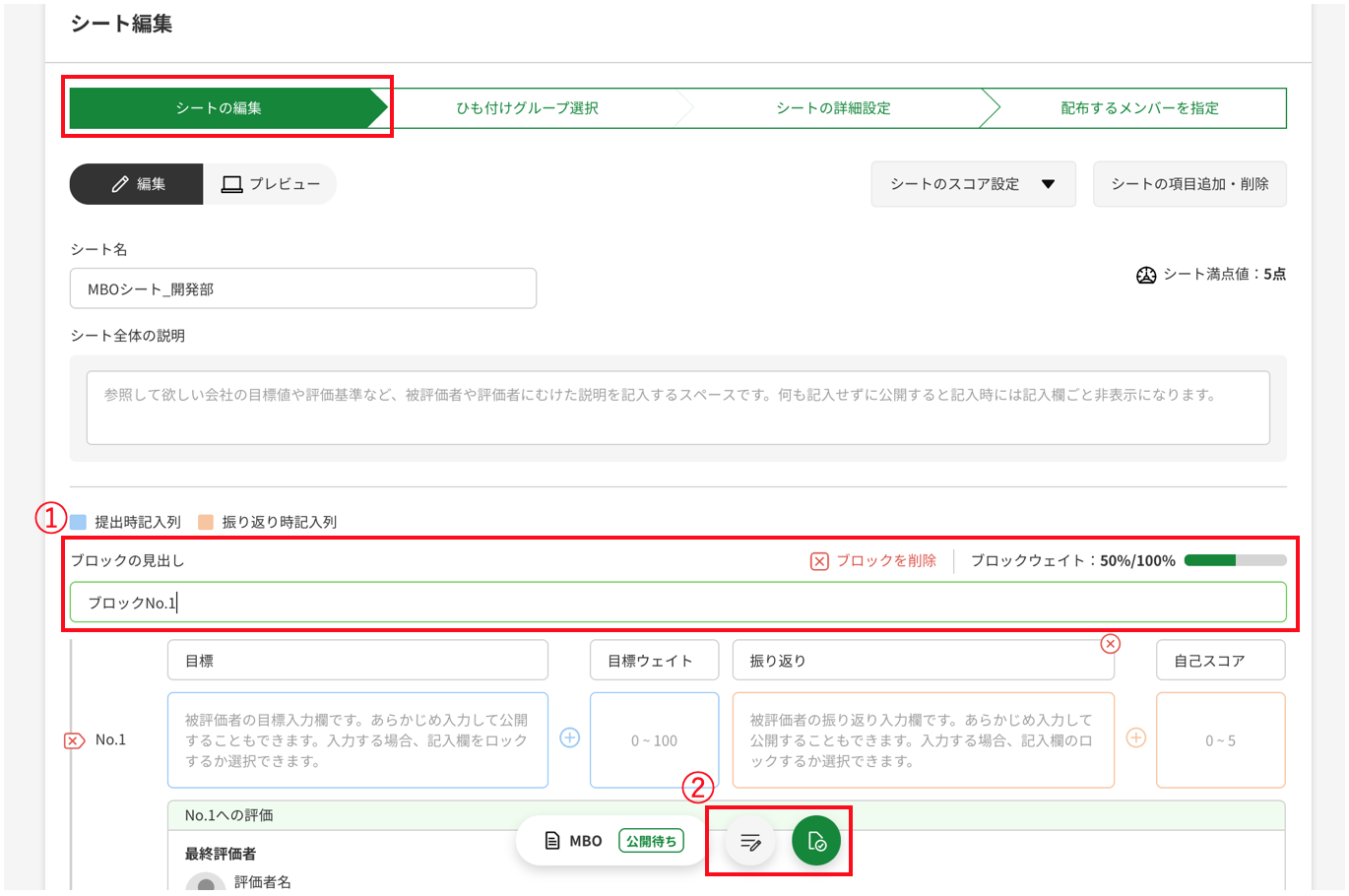
Task: Click the ブロックの見出し input field
Action: coord(677,603)
